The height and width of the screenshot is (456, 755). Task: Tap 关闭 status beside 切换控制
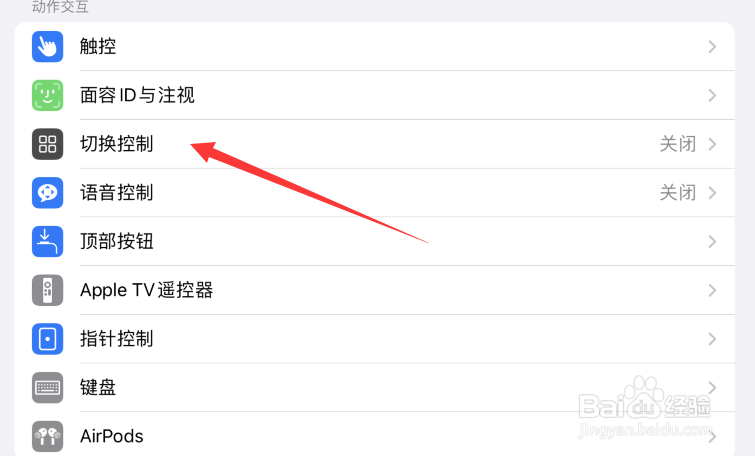677,144
